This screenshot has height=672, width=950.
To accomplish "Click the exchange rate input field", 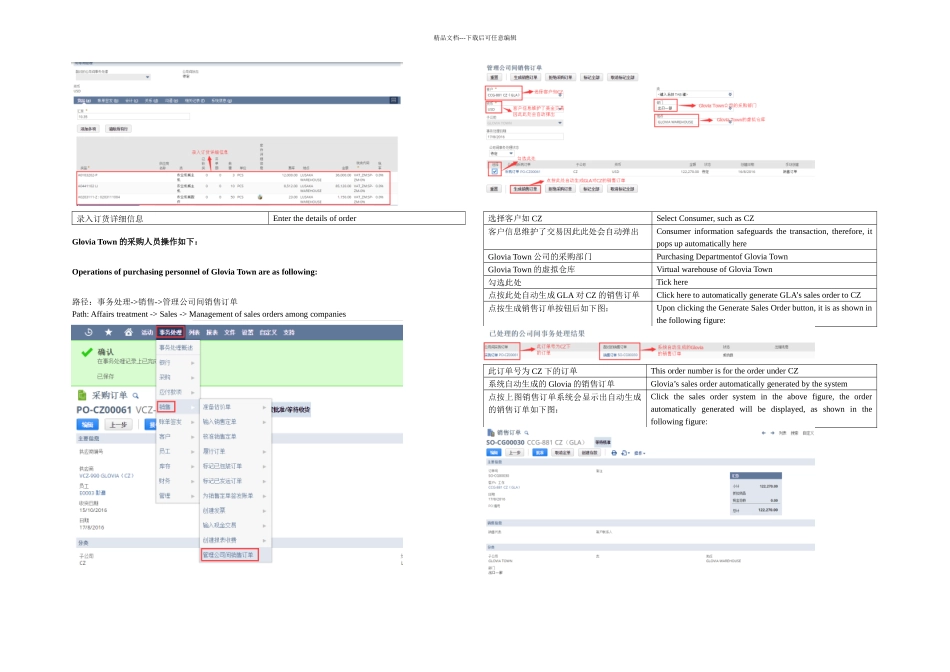I will (133, 116).
